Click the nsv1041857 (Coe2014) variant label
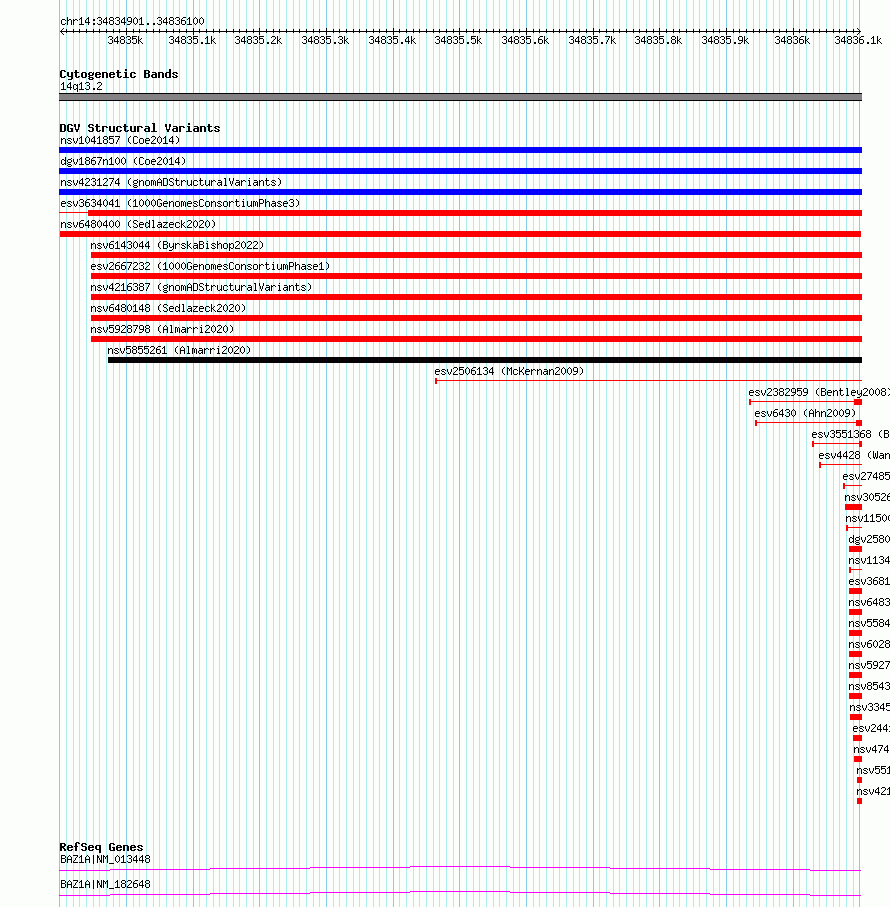 tap(120, 141)
